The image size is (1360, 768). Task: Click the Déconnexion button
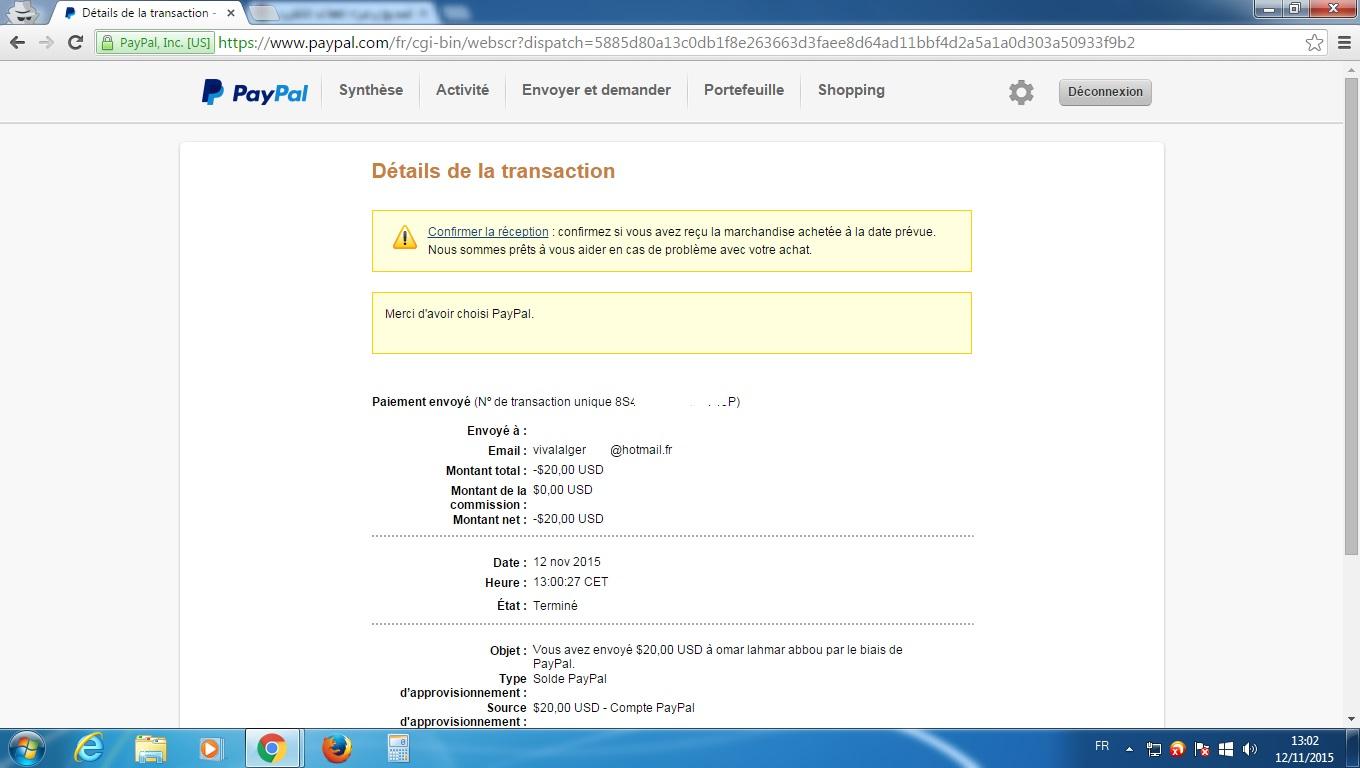point(1105,92)
